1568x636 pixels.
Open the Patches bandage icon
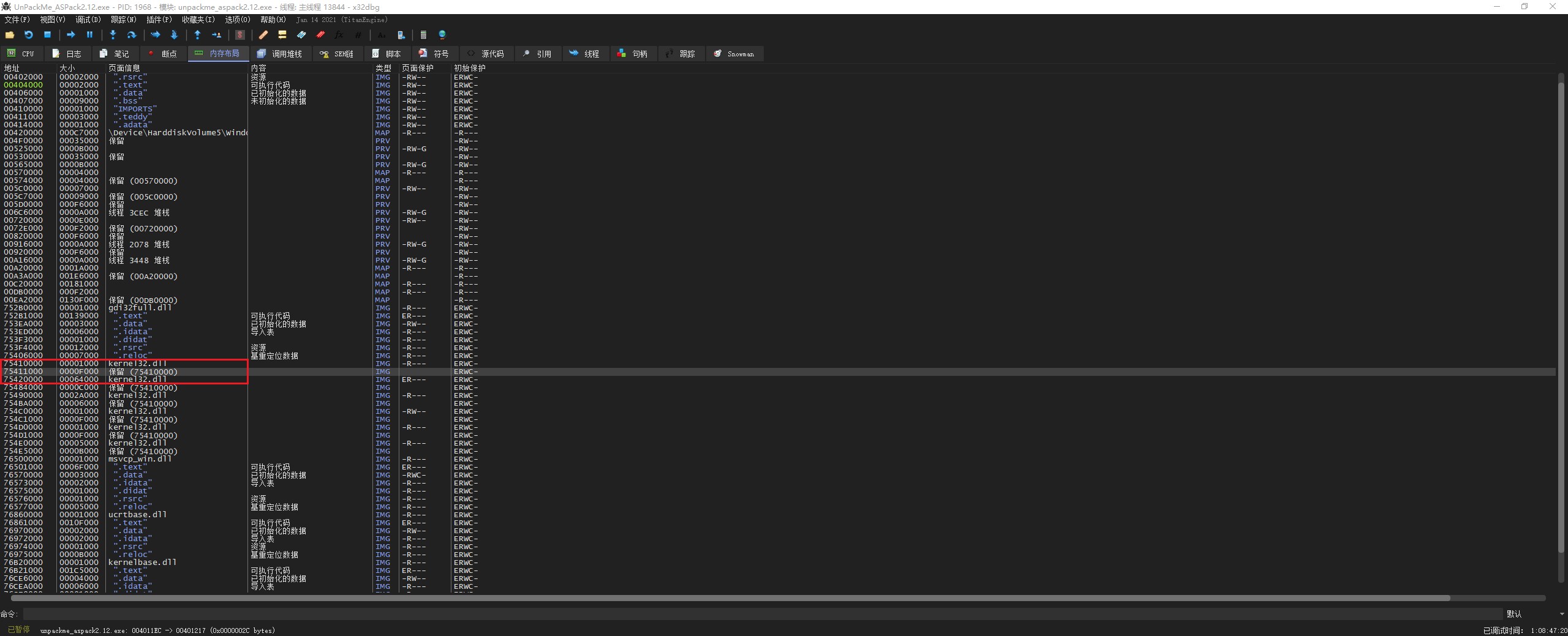pos(263,35)
